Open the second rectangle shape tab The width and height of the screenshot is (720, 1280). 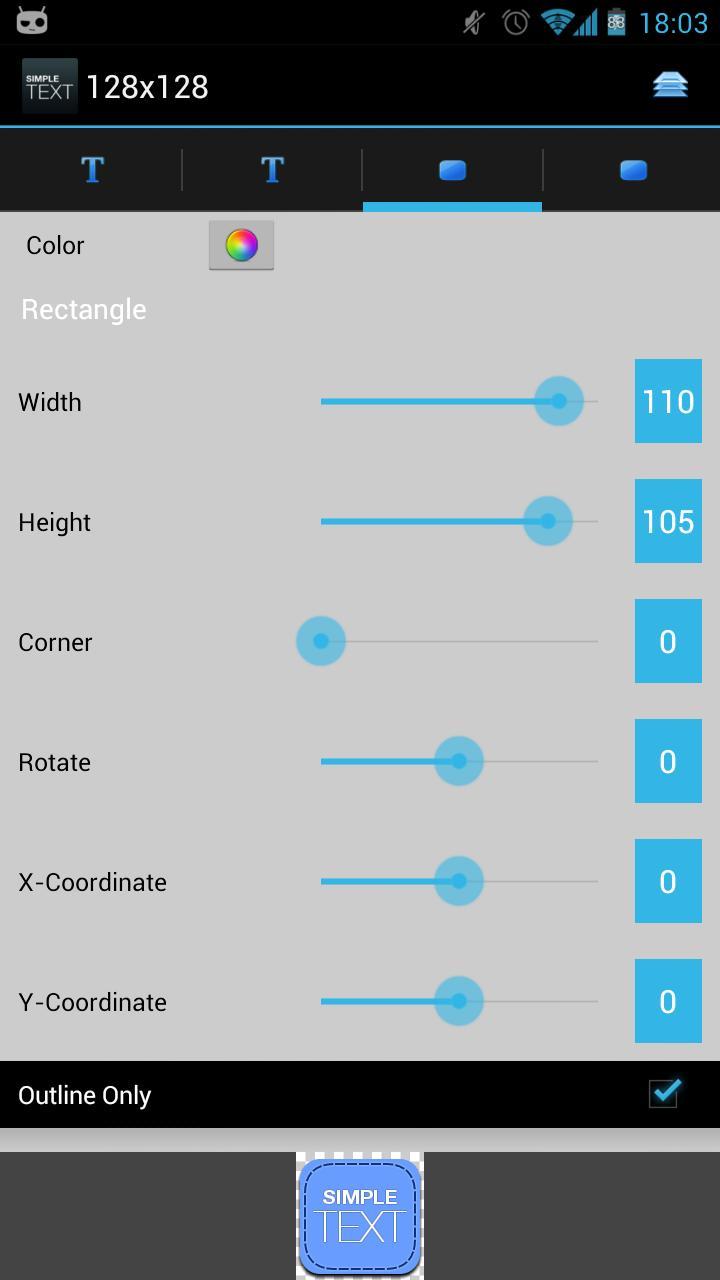point(633,170)
